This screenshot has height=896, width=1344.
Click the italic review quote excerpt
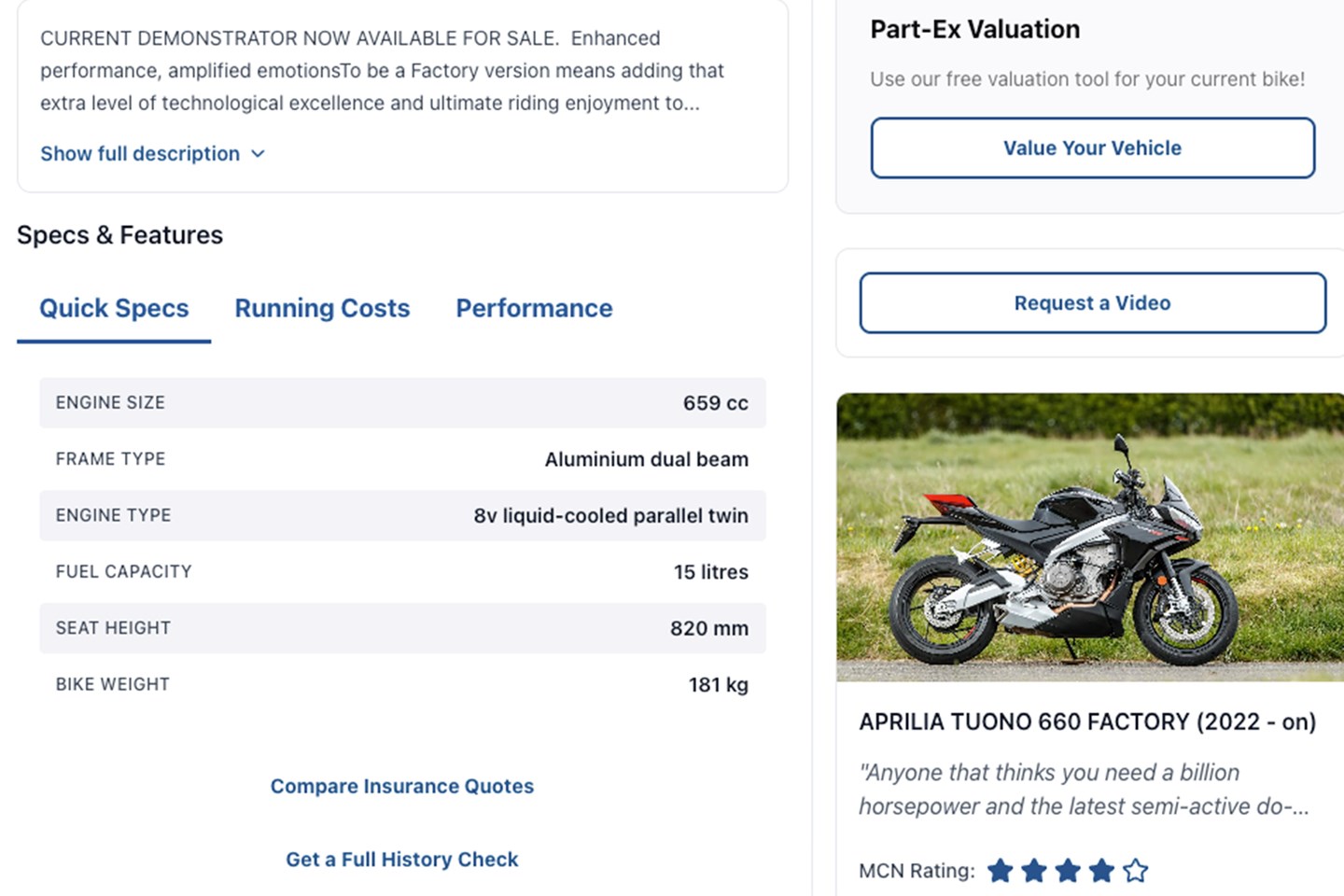coord(1084,790)
